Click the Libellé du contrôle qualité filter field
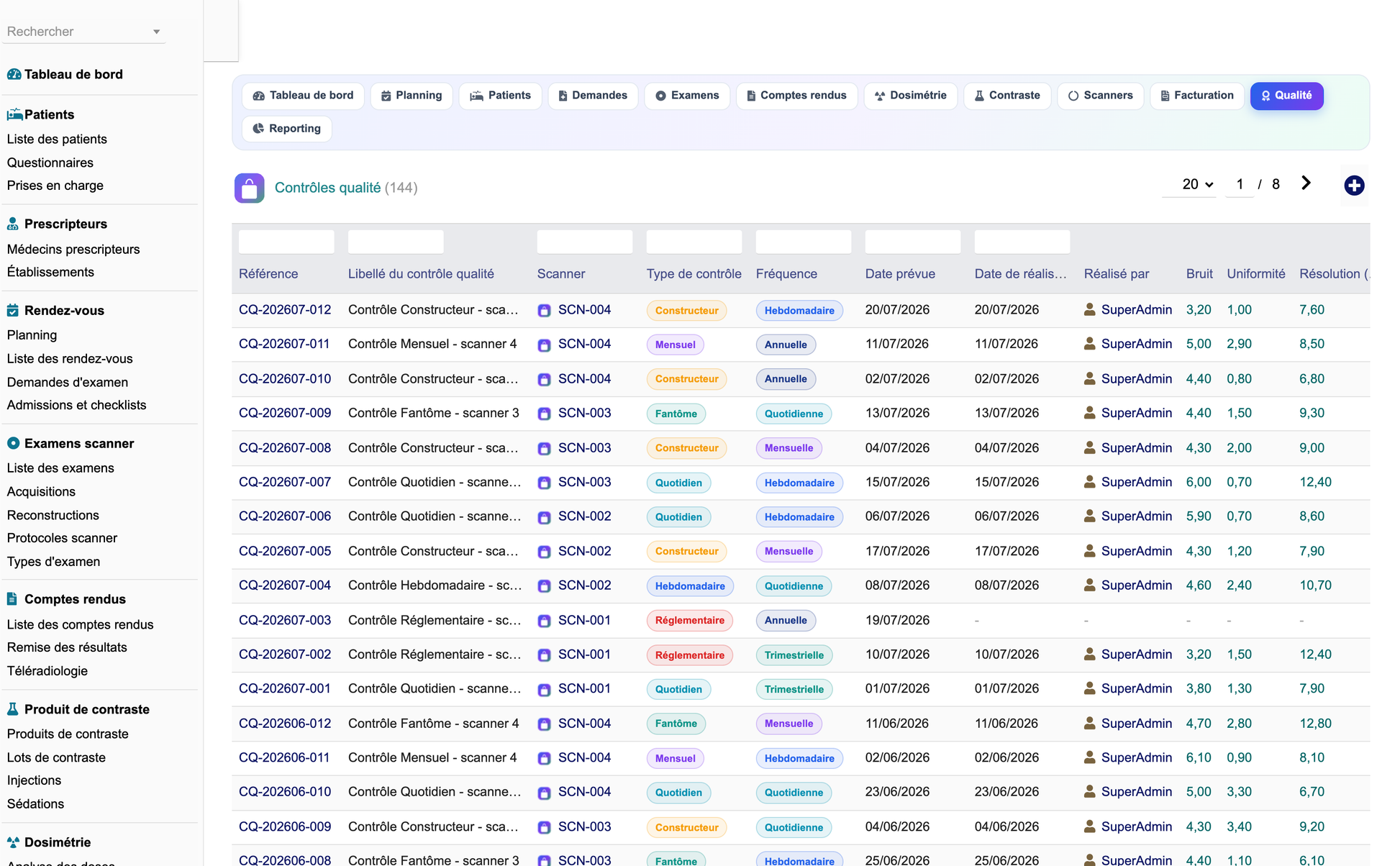The image size is (1400, 866). click(396, 242)
